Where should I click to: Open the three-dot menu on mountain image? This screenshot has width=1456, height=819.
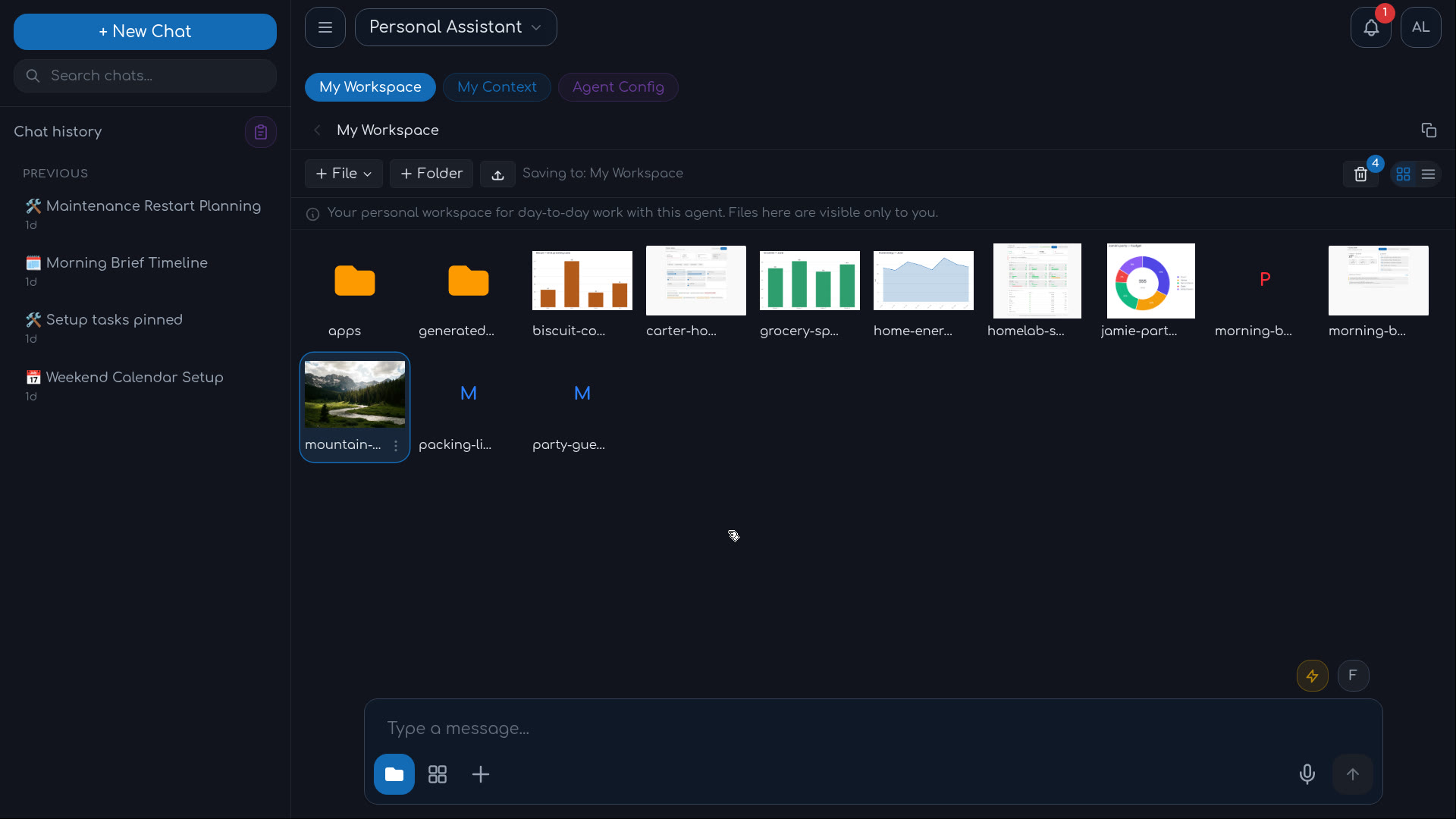click(396, 446)
